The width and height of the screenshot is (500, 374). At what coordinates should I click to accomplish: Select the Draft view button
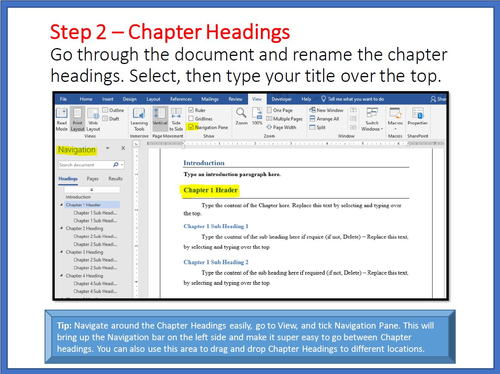[x=111, y=119]
